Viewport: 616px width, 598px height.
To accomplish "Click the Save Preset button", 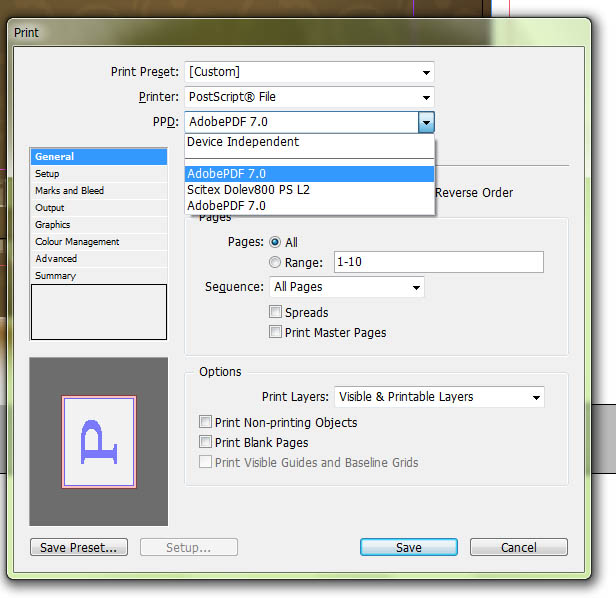I will click(x=79, y=547).
